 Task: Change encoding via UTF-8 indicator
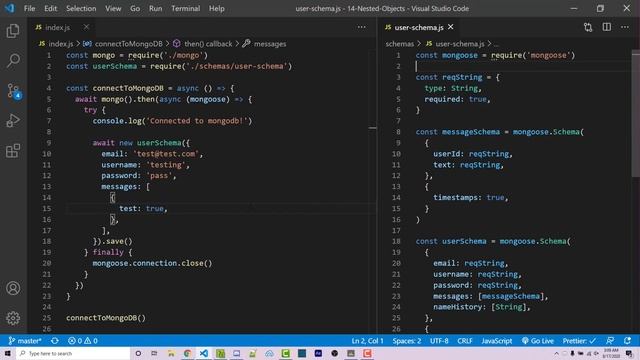(439, 340)
